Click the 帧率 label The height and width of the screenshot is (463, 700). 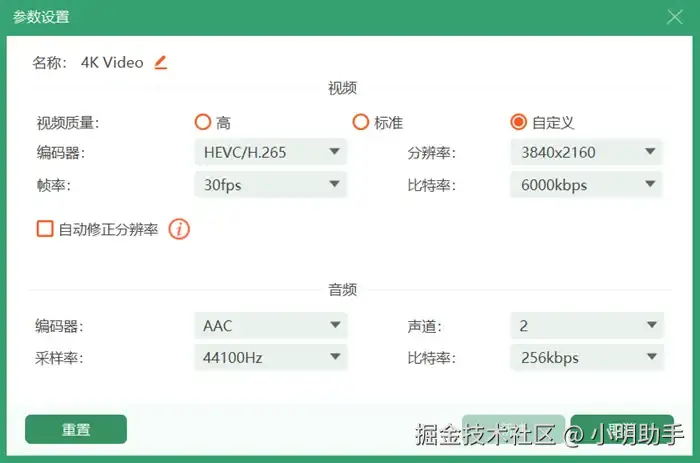53,185
